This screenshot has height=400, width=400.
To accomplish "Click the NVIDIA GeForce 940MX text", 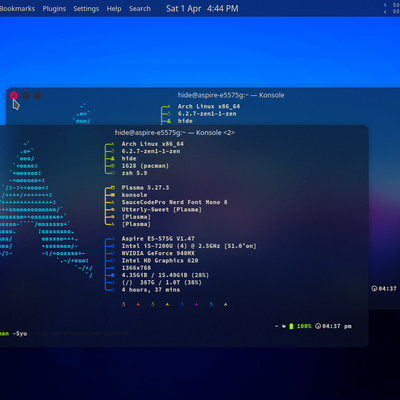I will click(x=158, y=253).
